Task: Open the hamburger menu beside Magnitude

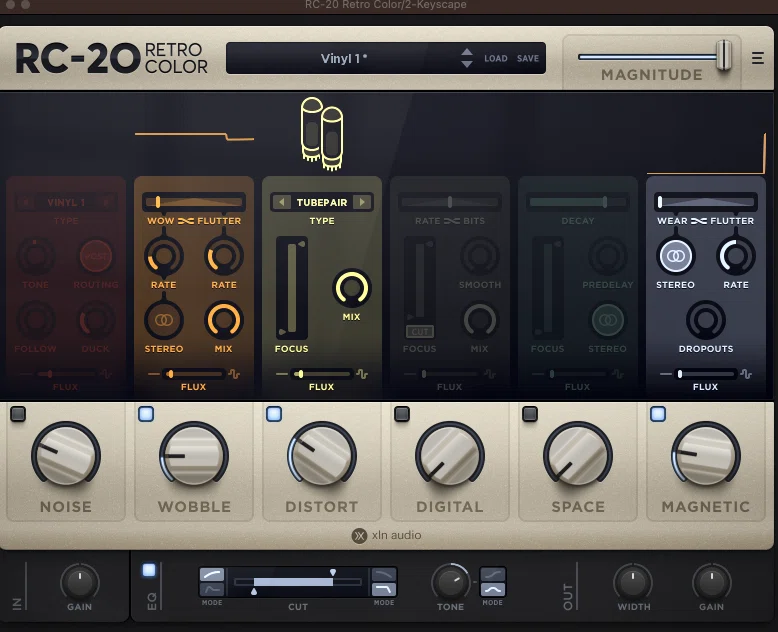Action: click(757, 58)
